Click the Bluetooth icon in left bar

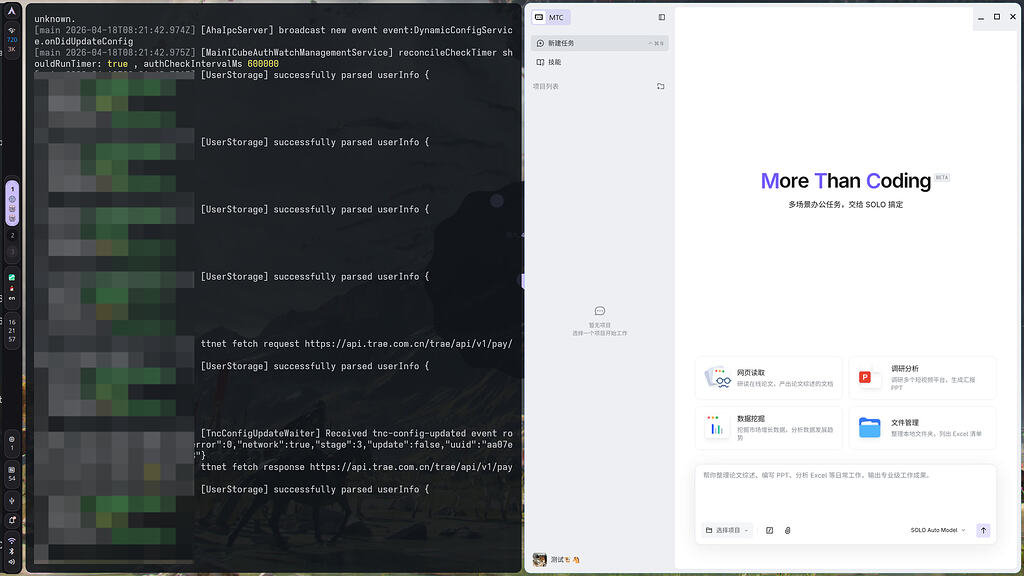pos(12,552)
